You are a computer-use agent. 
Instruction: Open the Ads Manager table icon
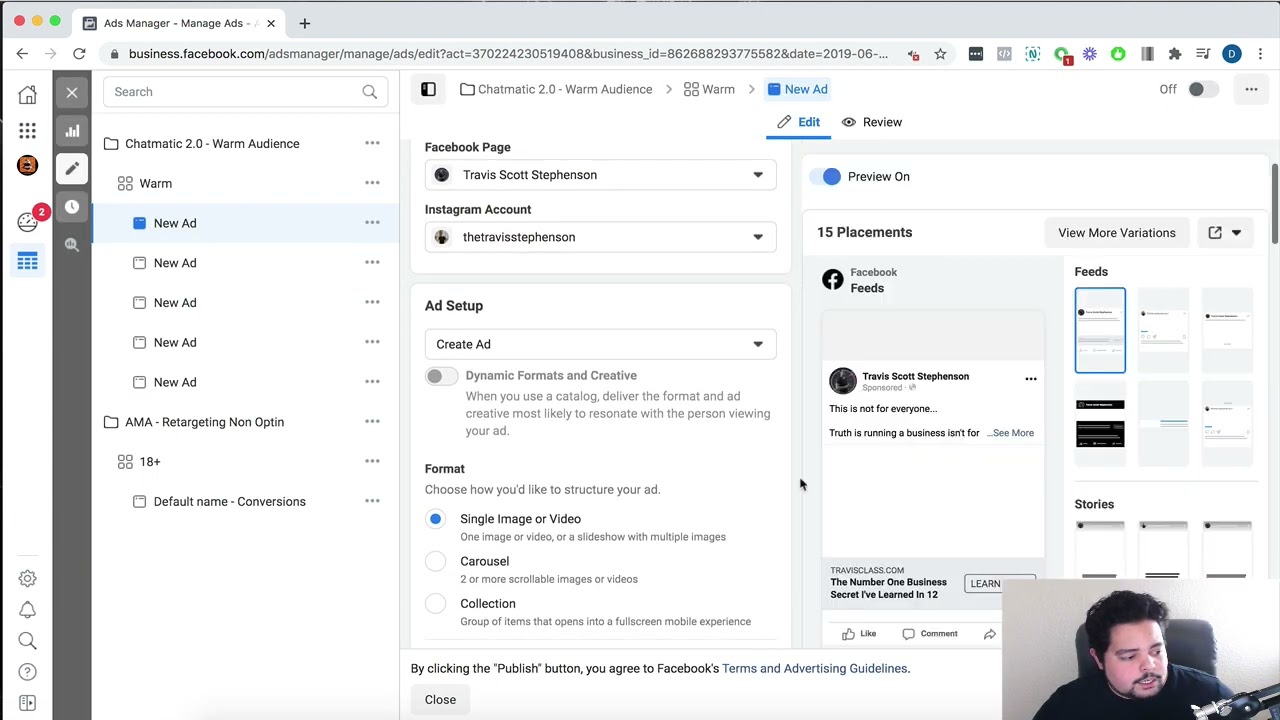(27, 261)
